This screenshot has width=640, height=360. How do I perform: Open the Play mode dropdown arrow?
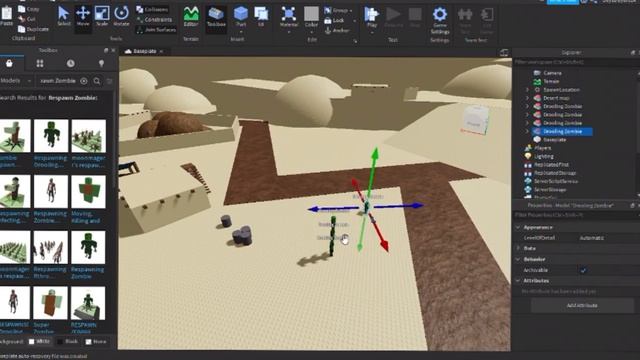pyautogui.click(x=371, y=32)
